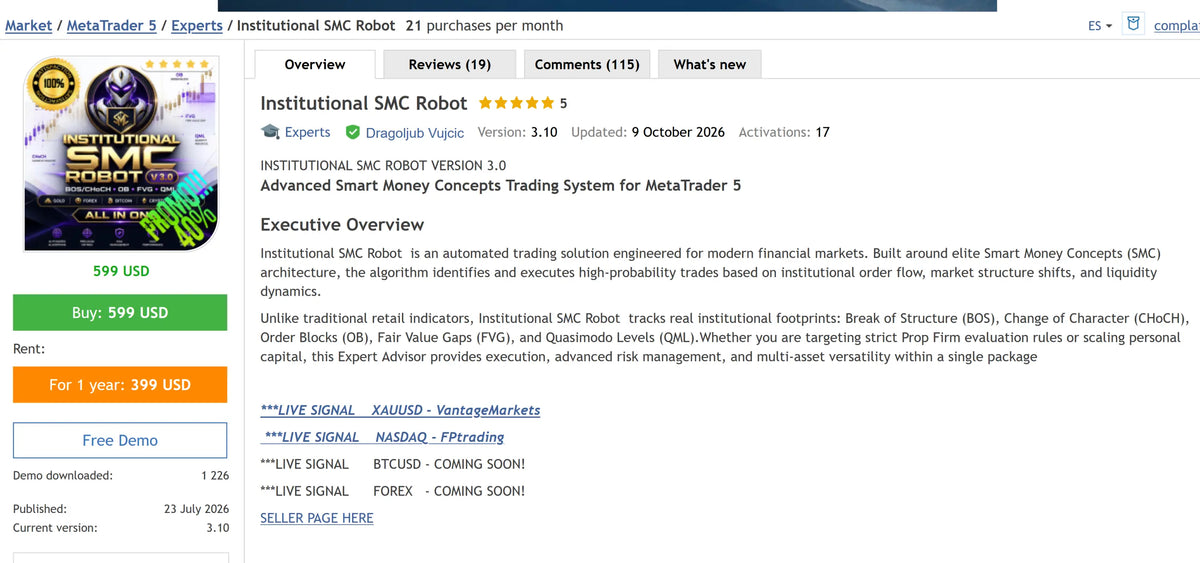Screen dimensions: 1200x563
Task: Click the published date 23 July 2026
Action: coord(196,509)
